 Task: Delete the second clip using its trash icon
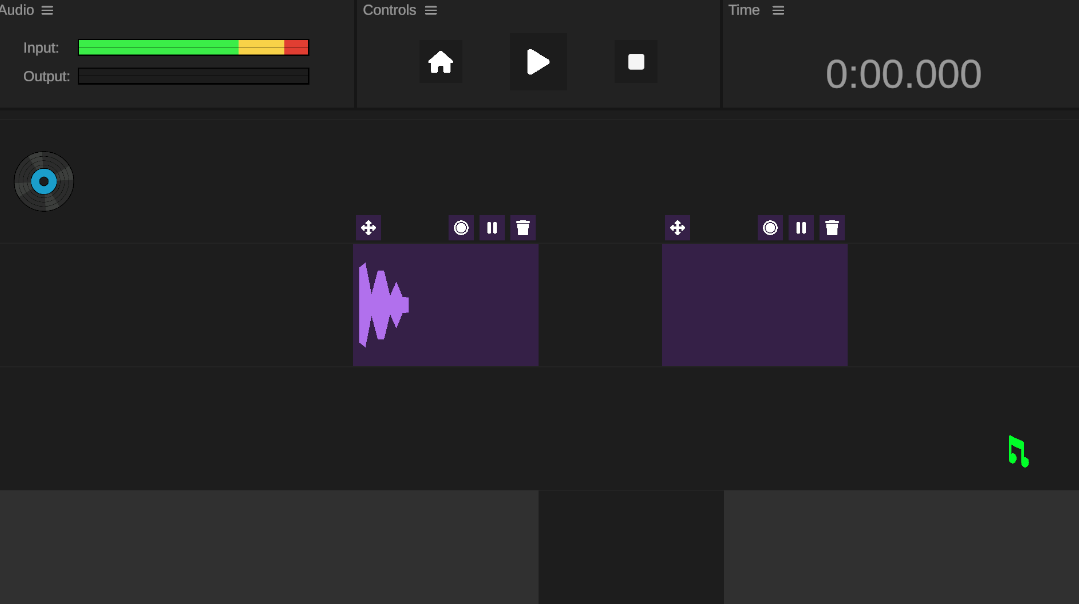(x=832, y=228)
